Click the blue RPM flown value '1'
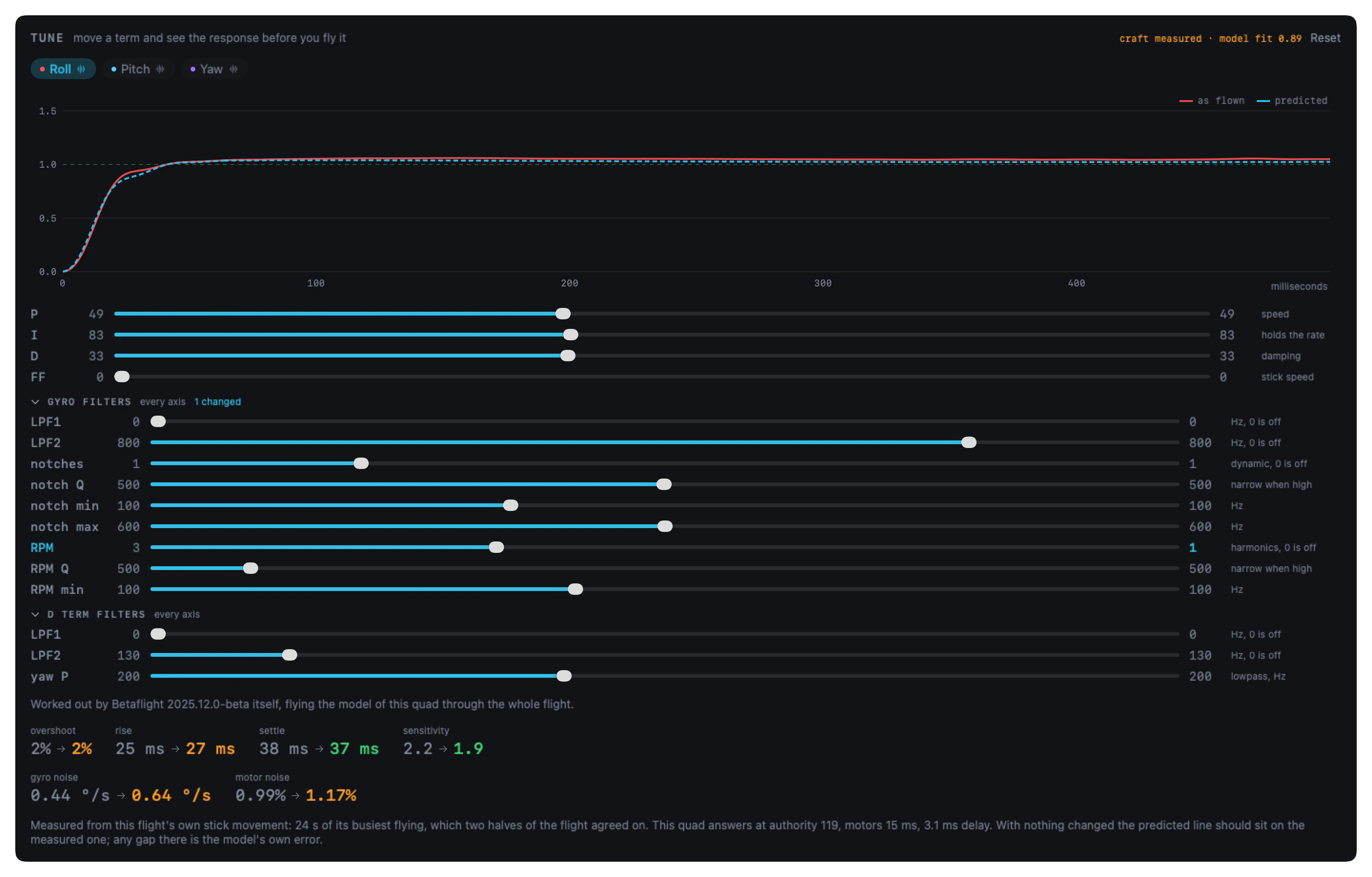The width and height of the screenshot is (1372, 877). pos(1192,548)
